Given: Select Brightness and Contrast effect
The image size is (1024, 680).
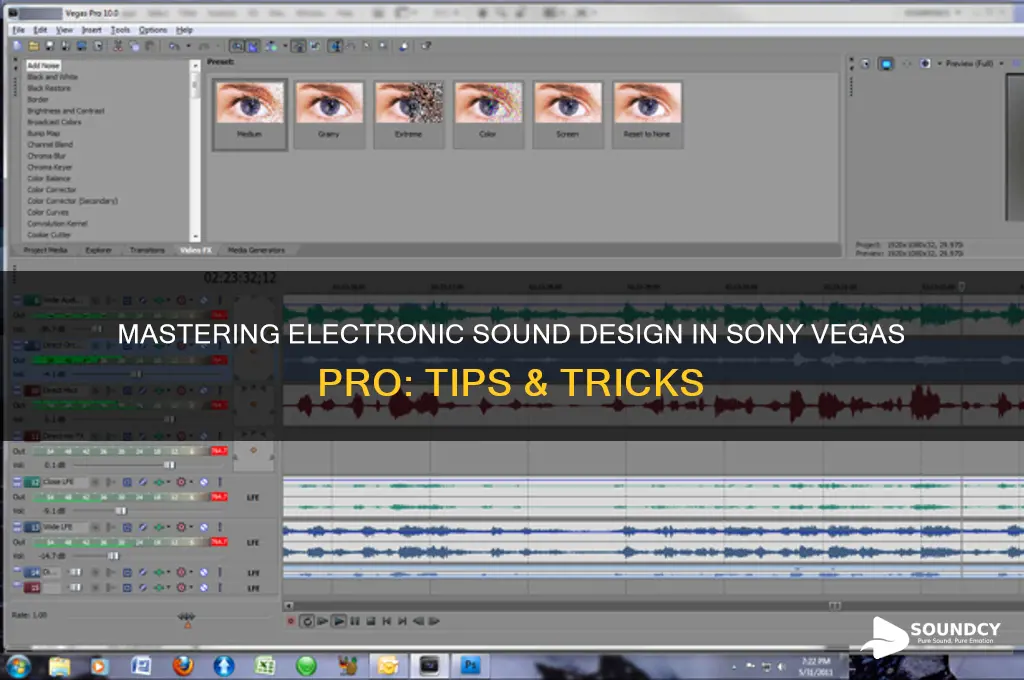Looking at the screenshot, I should (x=65, y=111).
